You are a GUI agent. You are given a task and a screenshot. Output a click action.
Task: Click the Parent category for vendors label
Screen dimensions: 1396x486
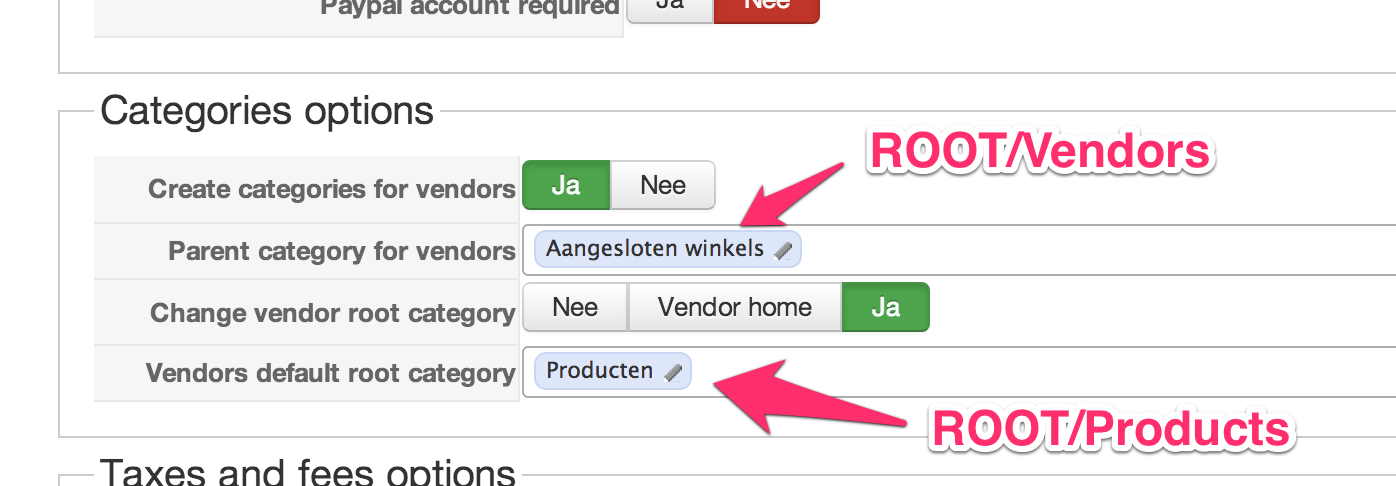(342, 251)
